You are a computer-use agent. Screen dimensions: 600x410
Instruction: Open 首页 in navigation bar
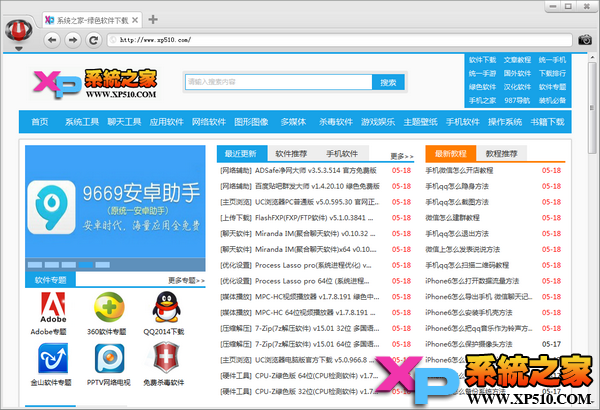pos(40,122)
